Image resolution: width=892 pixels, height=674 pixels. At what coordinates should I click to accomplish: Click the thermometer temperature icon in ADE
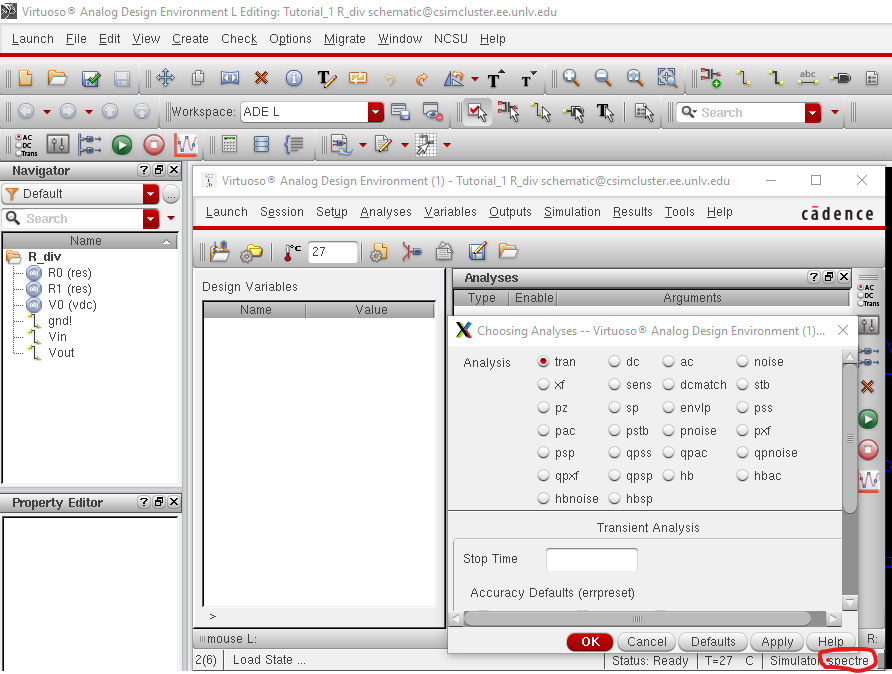(x=292, y=252)
